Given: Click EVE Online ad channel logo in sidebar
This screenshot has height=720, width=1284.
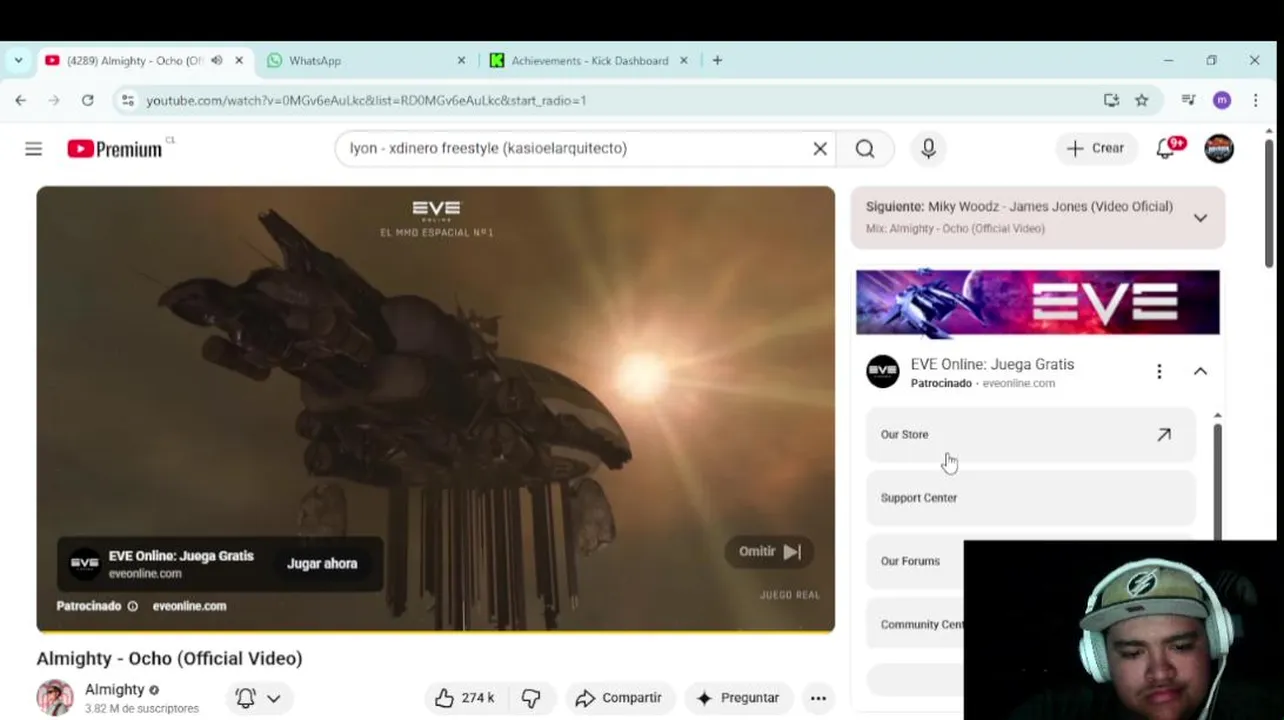Looking at the screenshot, I should [x=882, y=372].
